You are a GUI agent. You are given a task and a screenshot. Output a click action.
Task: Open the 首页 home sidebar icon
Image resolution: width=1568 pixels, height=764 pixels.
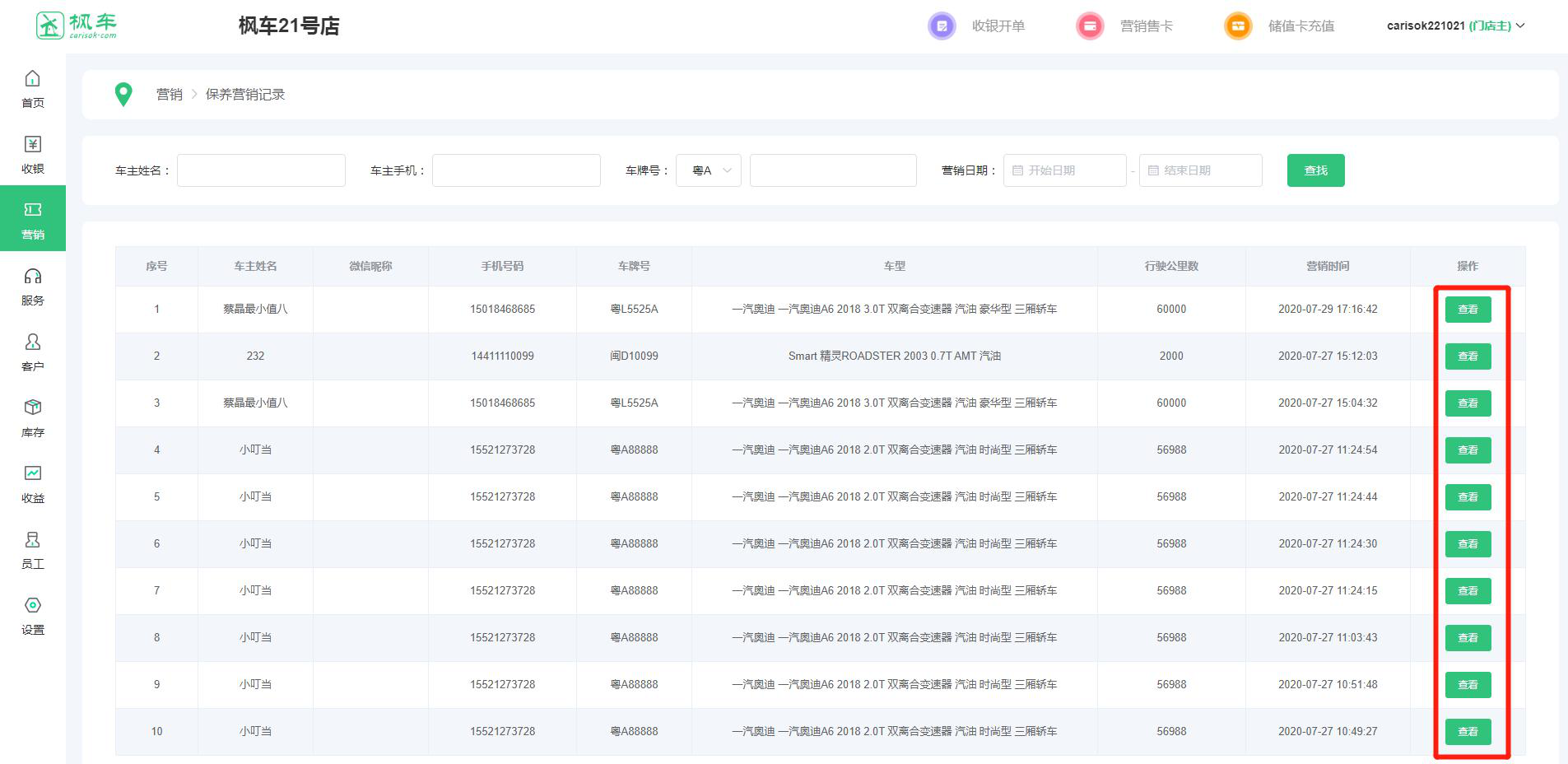(x=32, y=78)
